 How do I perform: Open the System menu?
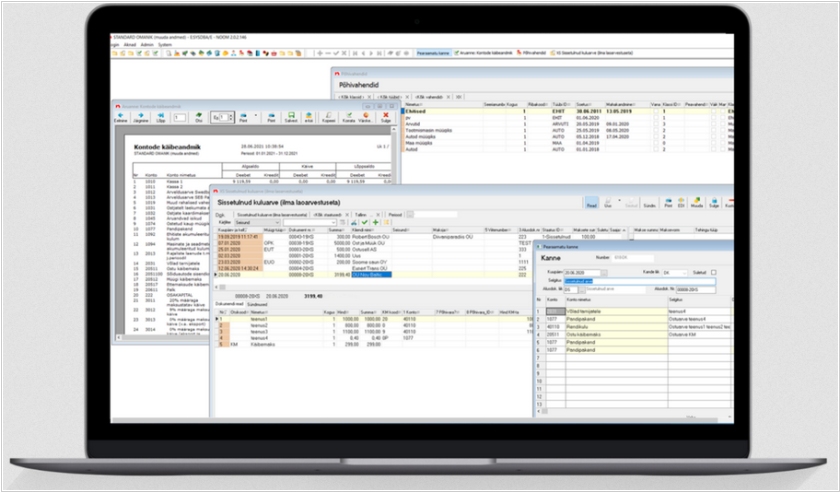pos(164,45)
